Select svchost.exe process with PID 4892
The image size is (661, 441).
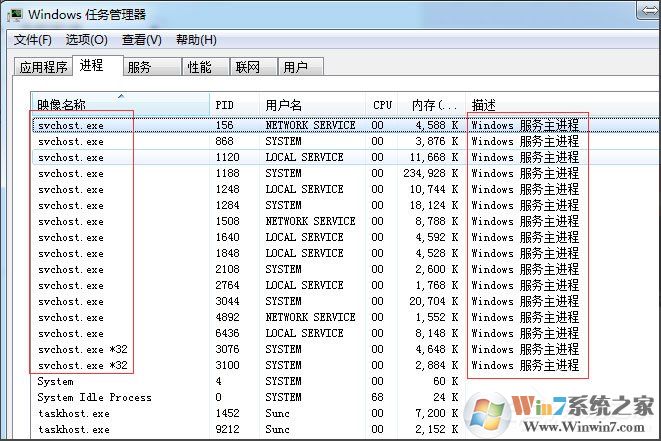[x=346, y=317]
